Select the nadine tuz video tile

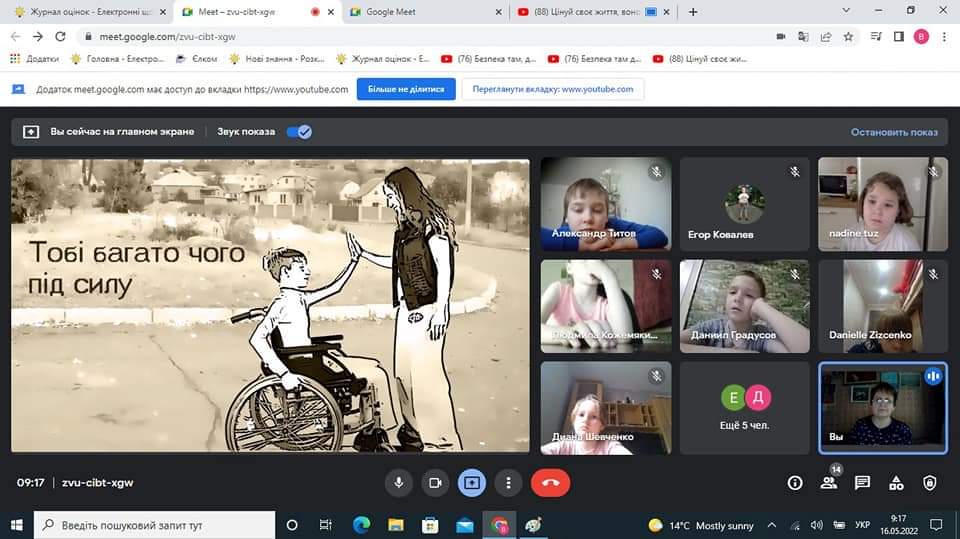(882, 204)
